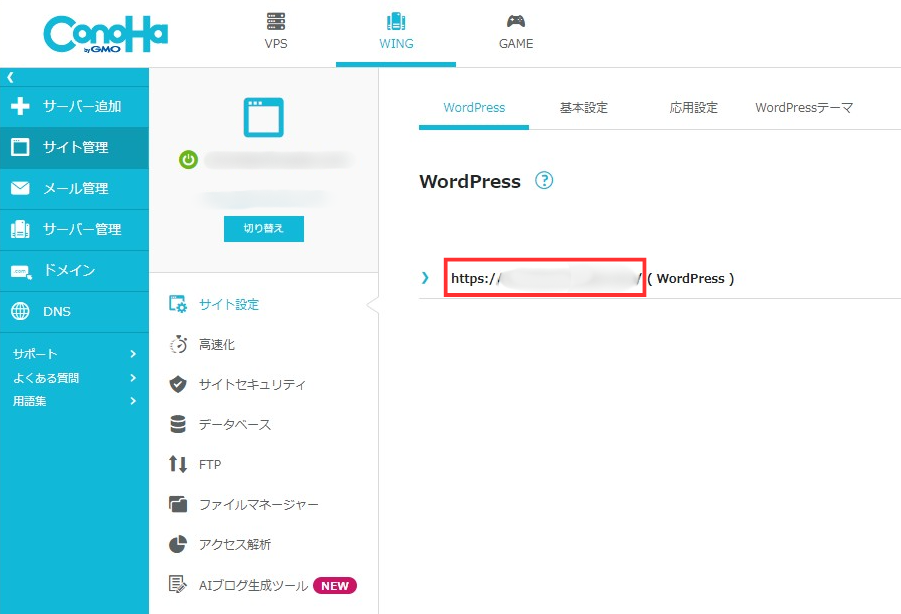Click the globe icon for DNS
The width and height of the screenshot is (901, 614).
pyautogui.click(x=20, y=311)
